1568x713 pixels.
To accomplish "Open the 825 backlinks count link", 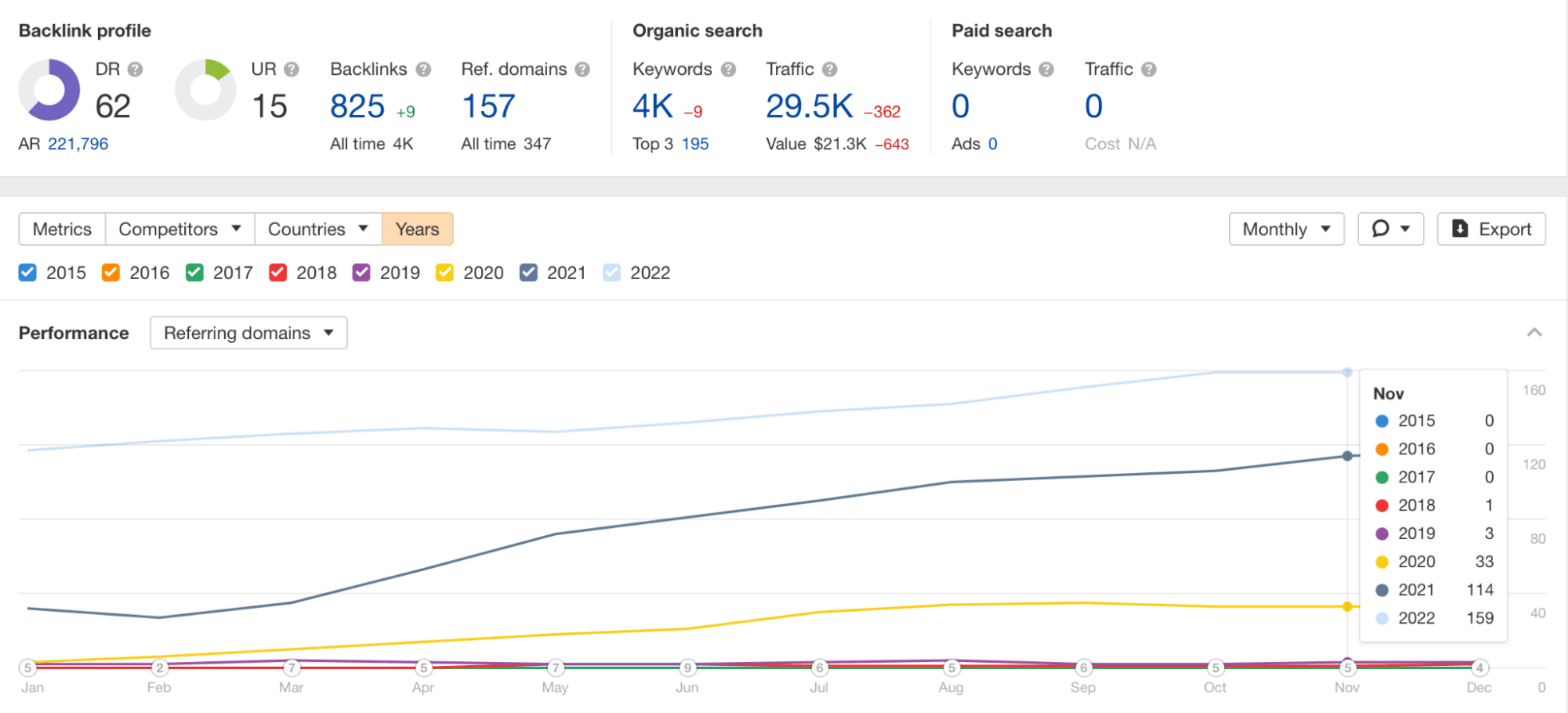I will pyautogui.click(x=357, y=106).
